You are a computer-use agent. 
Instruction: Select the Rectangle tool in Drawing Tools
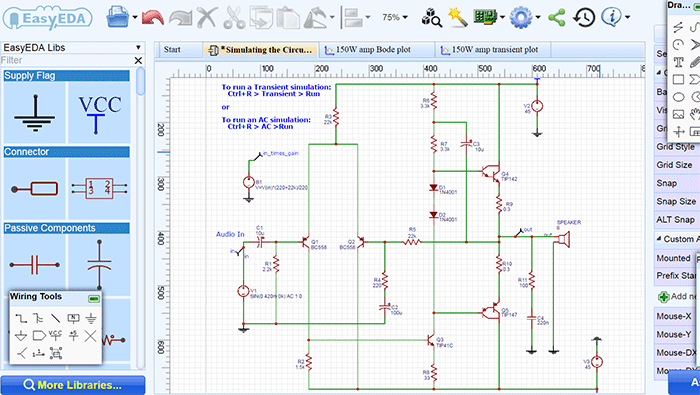coord(679,79)
